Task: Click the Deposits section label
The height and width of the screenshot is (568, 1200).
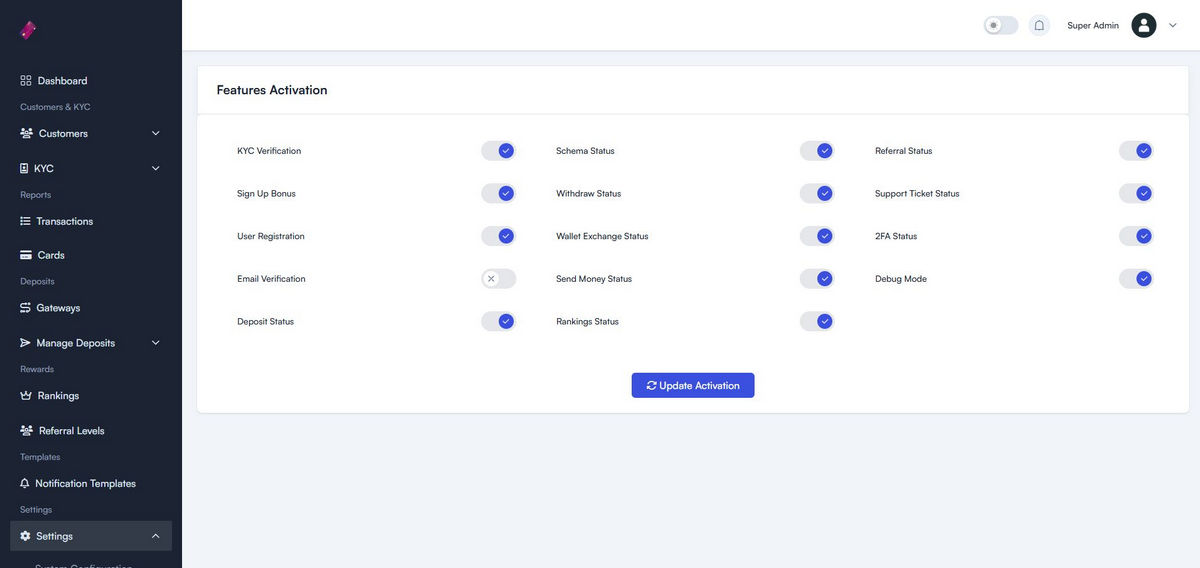Action: pos(37,282)
